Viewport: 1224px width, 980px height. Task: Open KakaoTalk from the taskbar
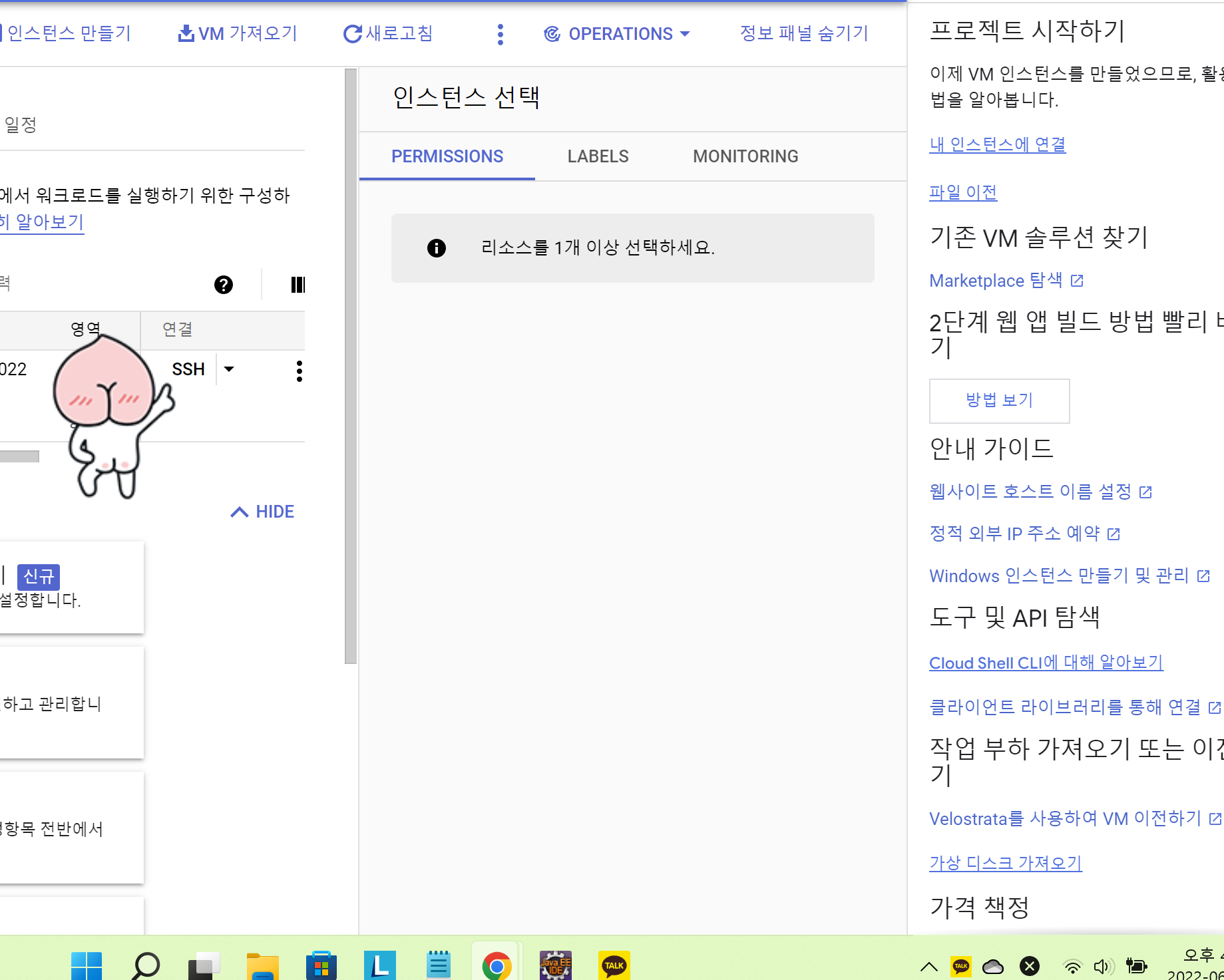coord(614,965)
